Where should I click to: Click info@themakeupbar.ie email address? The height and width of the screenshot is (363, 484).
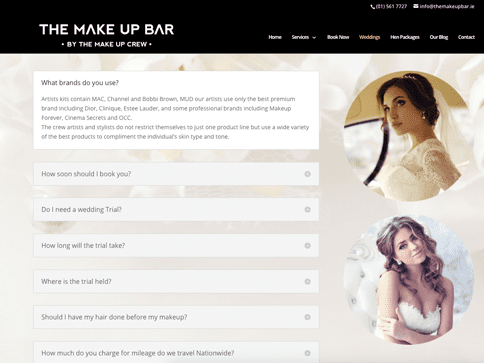click(x=447, y=6)
